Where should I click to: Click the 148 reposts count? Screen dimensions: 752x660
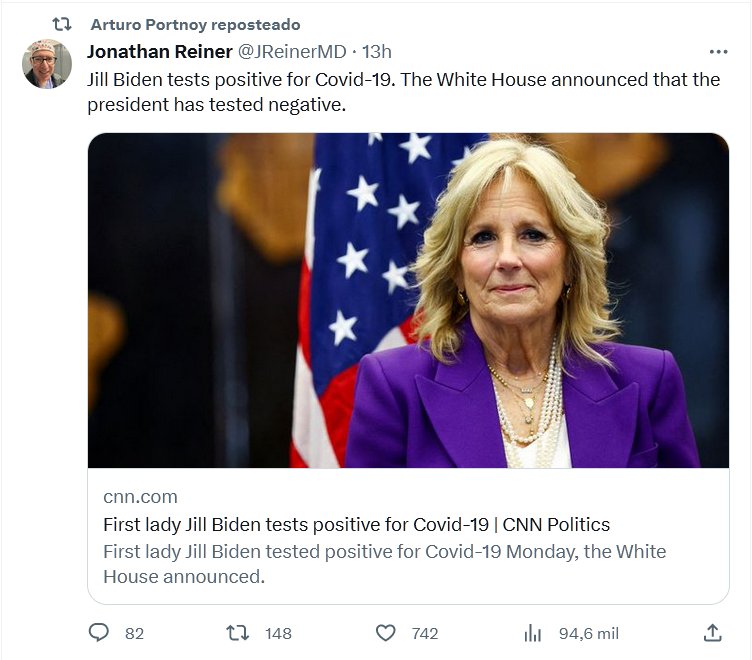pyautogui.click(x=278, y=633)
